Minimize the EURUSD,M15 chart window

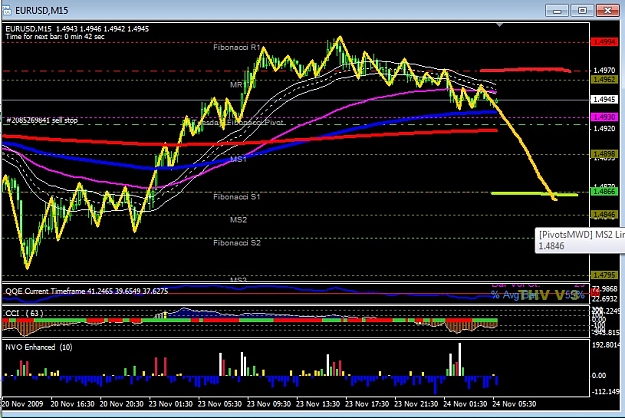click(556, 10)
